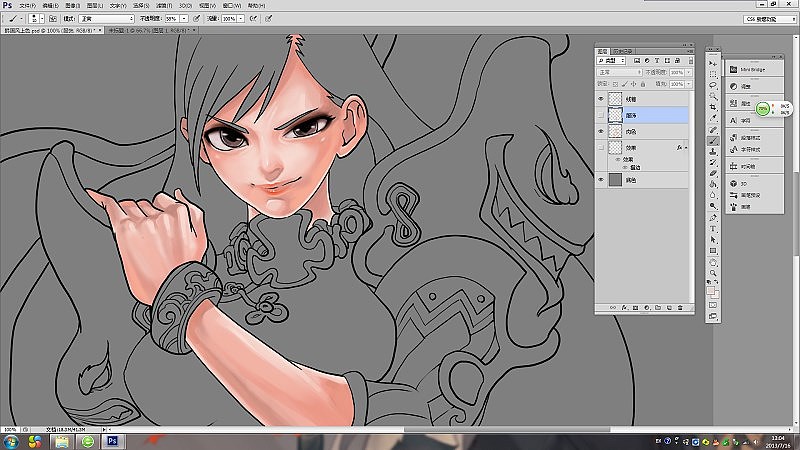Select the Type (T) tool
The image size is (800, 450).
pyautogui.click(x=713, y=228)
